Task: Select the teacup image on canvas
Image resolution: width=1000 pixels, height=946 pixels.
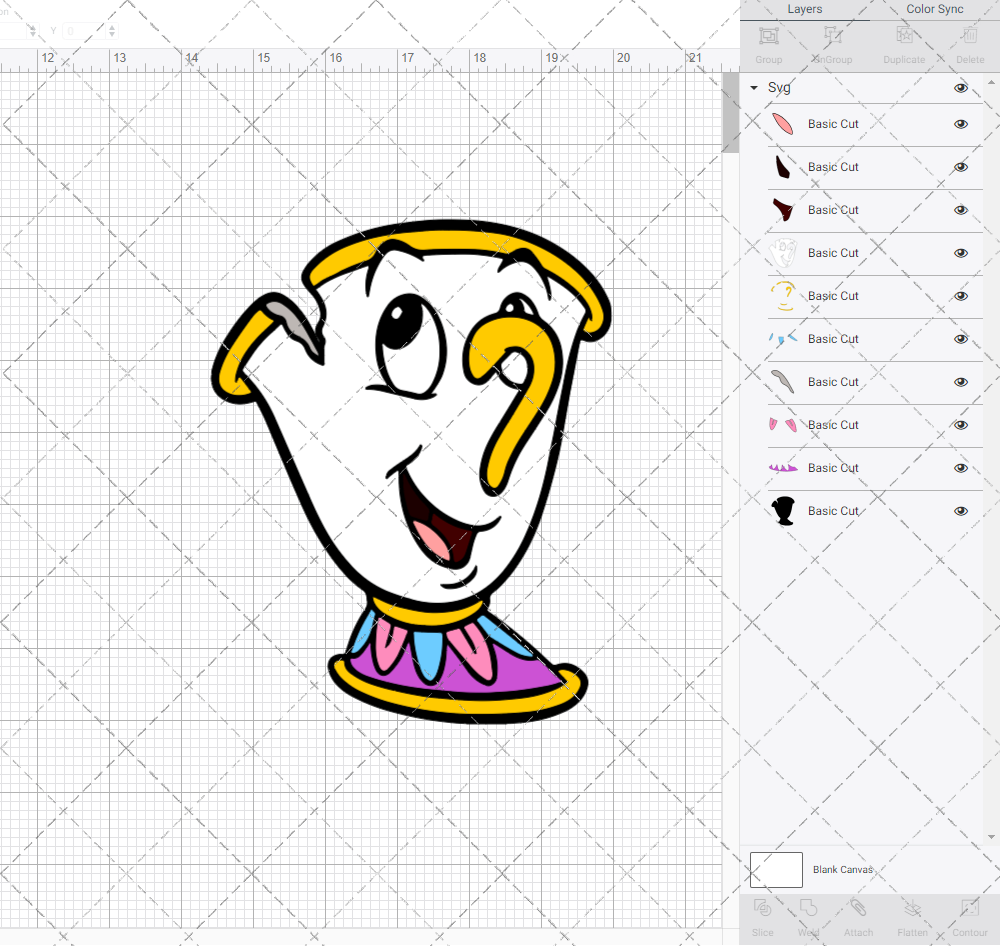Action: (x=411, y=472)
